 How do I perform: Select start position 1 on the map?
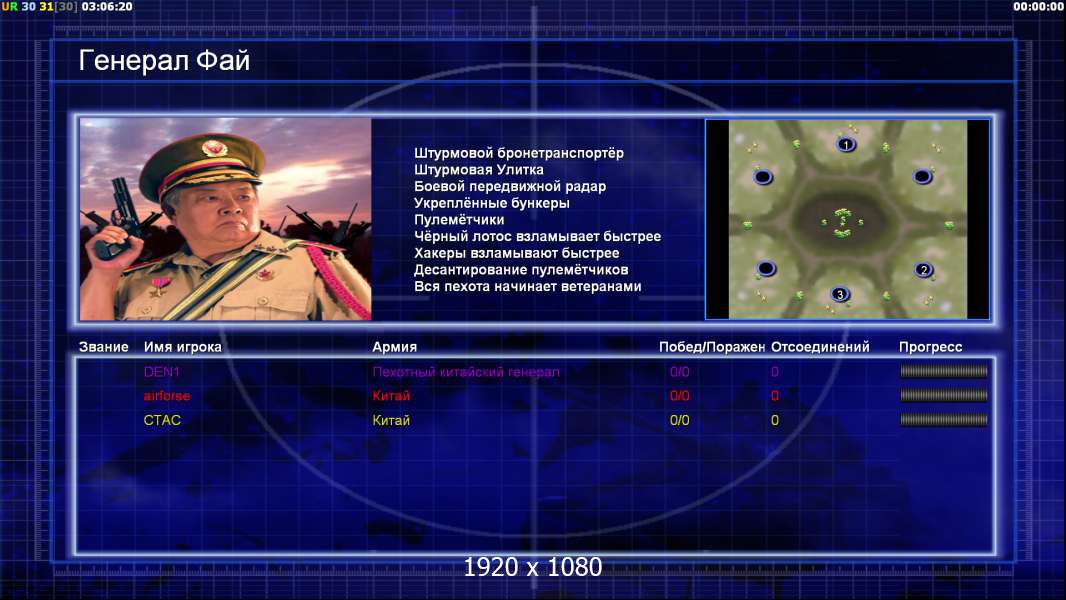click(846, 144)
